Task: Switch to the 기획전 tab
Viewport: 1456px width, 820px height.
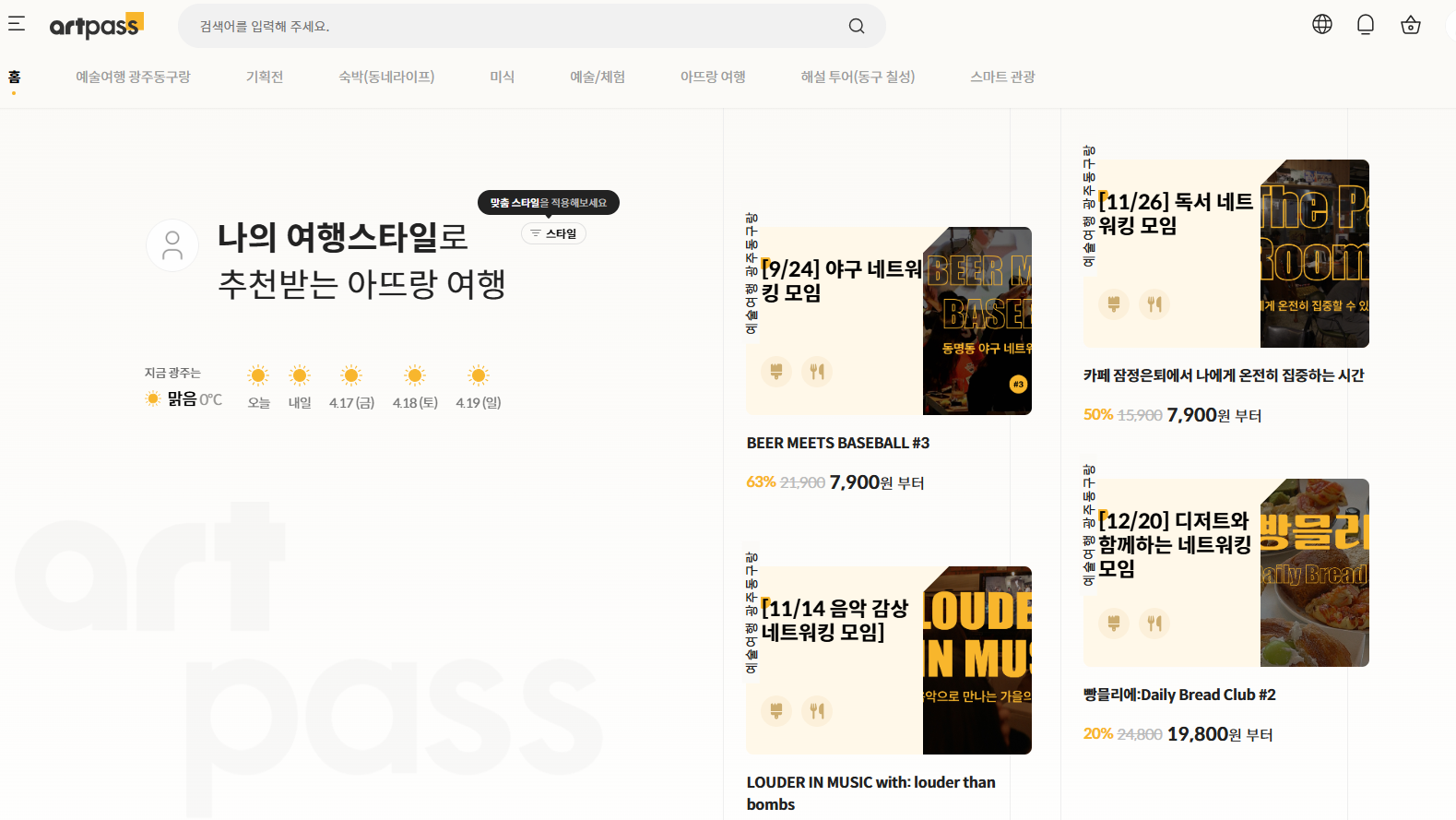Action: (265, 77)
